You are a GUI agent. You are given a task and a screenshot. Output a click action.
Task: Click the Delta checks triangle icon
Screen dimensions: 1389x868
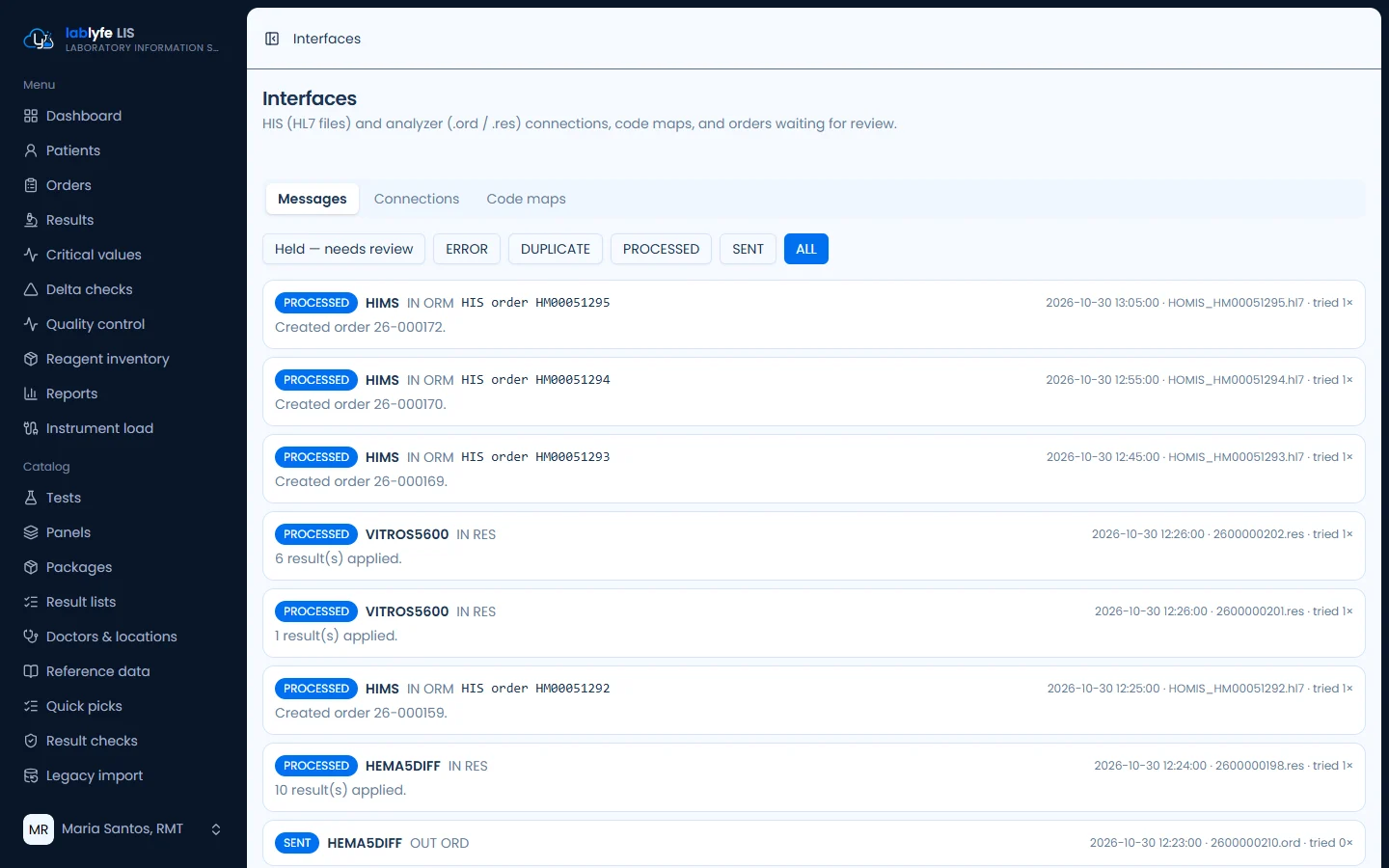(x=31, y=289)
